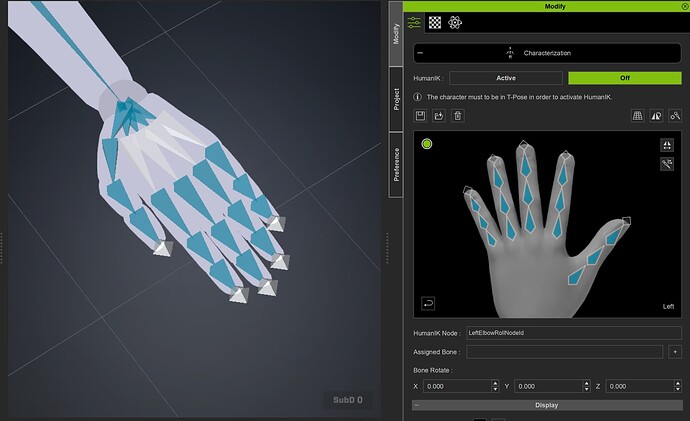Select the thumb tip bone in hand diagram

click(x=626, y=221)
